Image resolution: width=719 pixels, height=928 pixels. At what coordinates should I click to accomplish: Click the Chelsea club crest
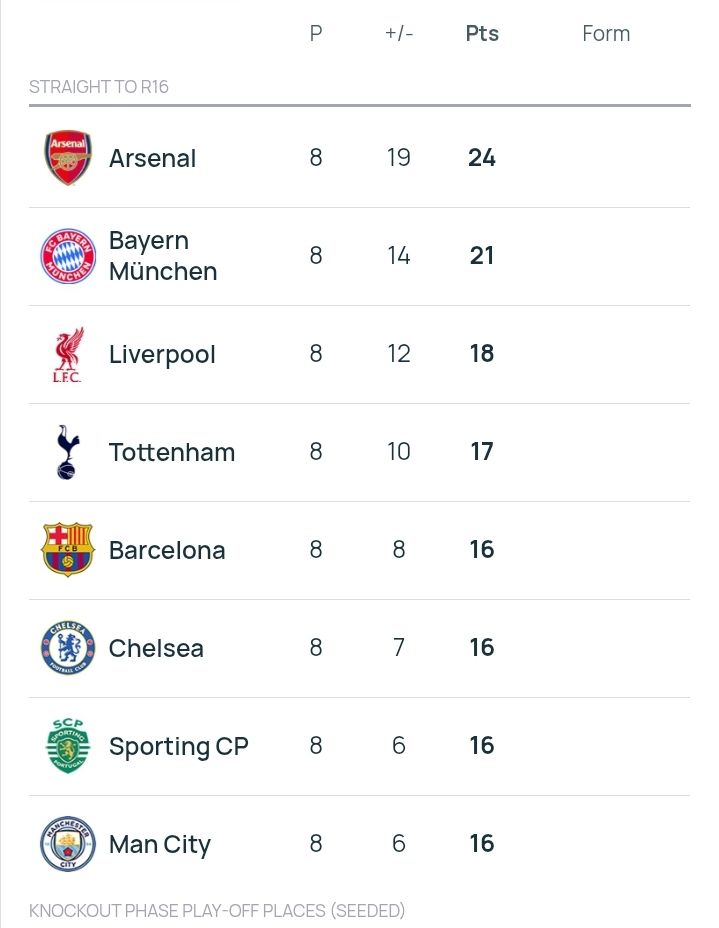(68, 648)
